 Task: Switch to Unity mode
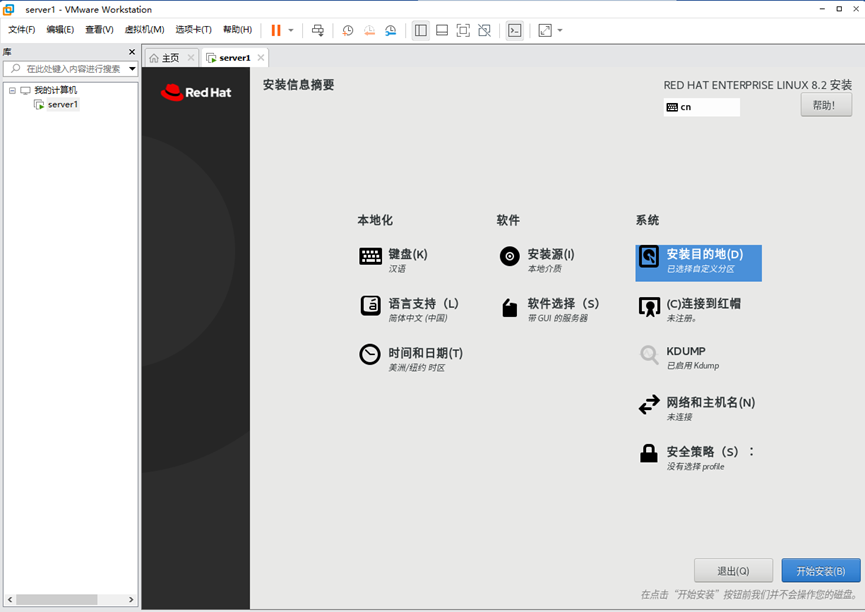484,30
